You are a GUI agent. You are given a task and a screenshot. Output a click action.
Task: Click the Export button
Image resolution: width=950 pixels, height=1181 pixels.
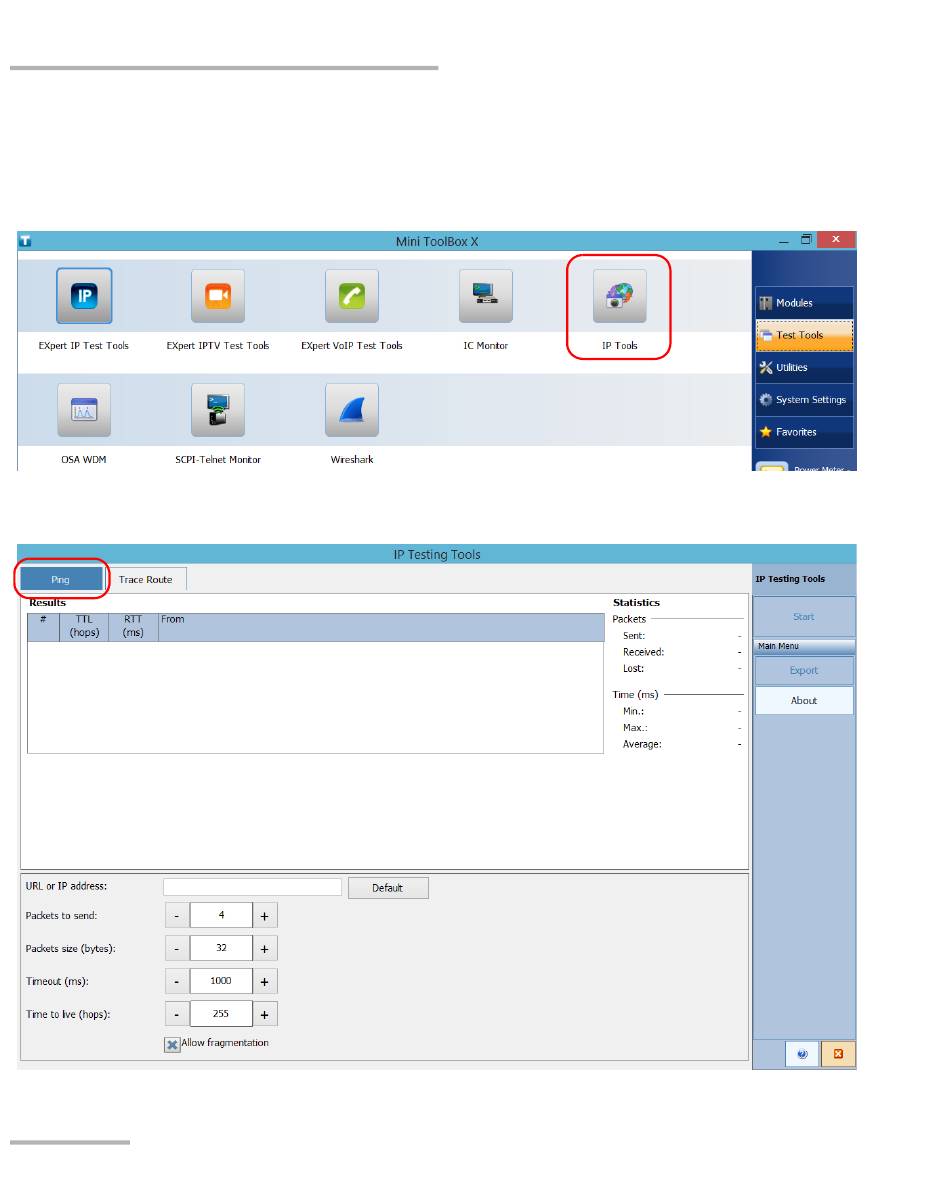pos(804,670)
